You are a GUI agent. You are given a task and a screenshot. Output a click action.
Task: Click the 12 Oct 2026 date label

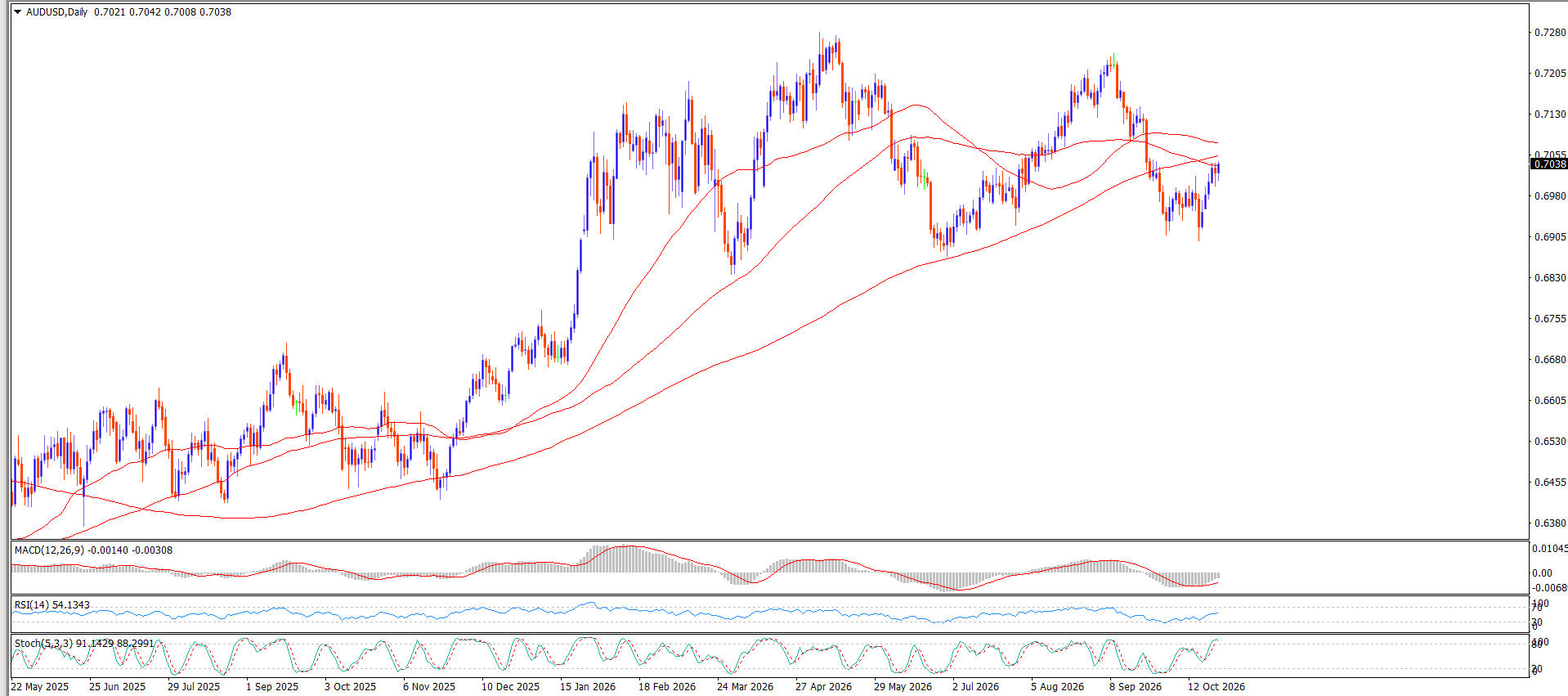coord(1216,687)
